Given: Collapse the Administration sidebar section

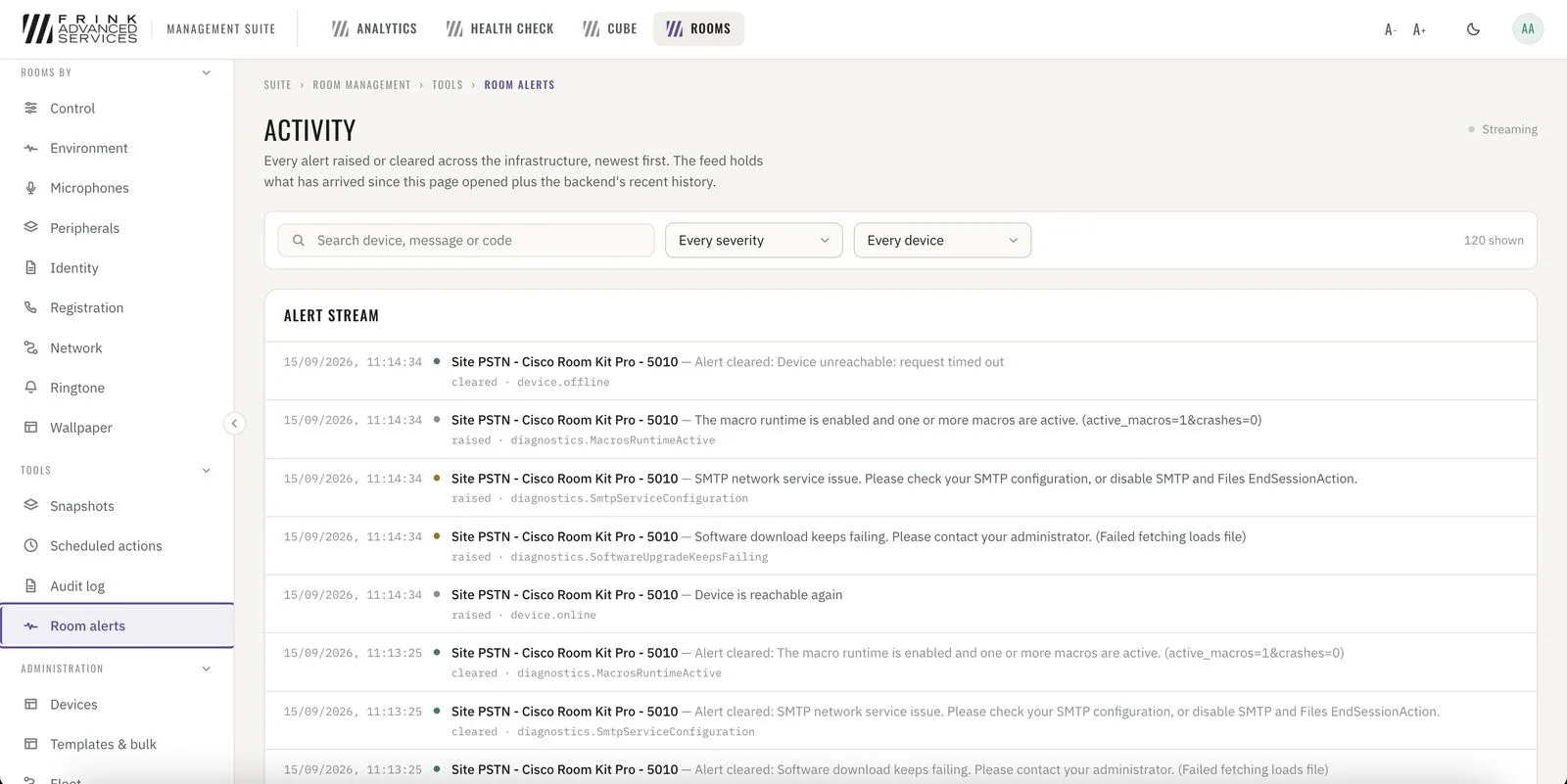Looking at the screenshot, I should (206, 669).
